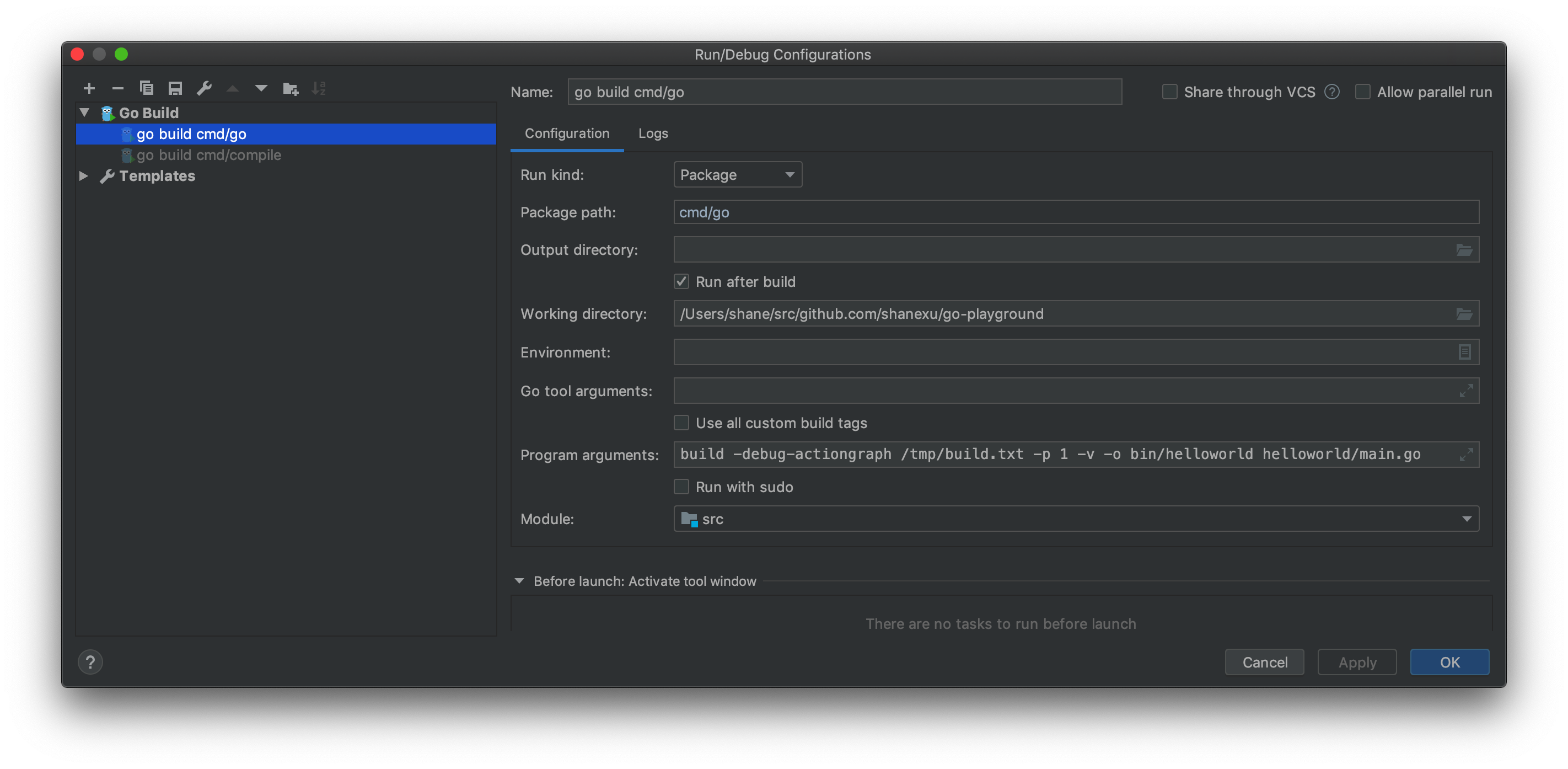Image resolution: width=1568 pixels, height=769 pixels.
Task: Add a new configuration with plus icon
Action: point(89,88)
